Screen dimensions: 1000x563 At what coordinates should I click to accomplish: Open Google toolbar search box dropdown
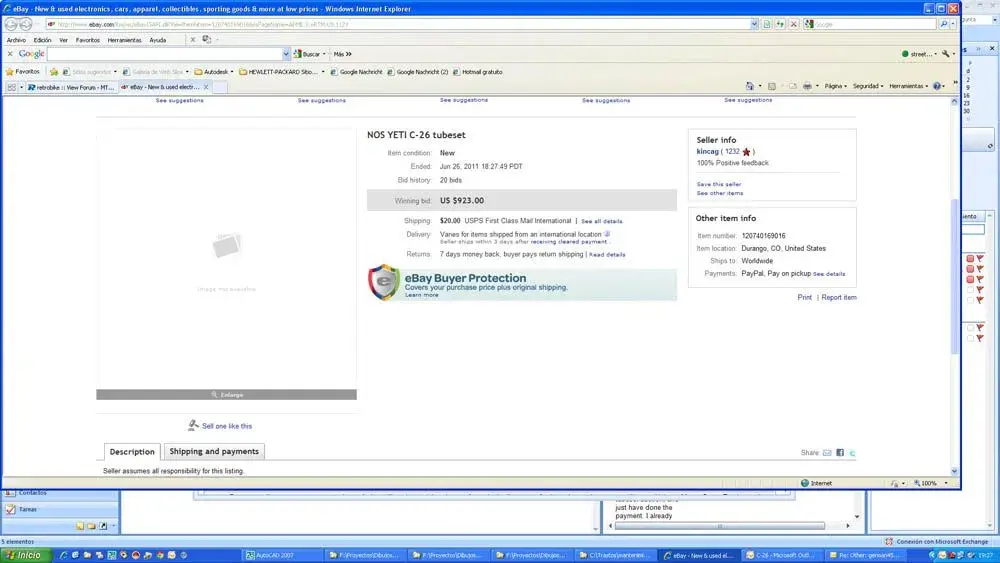(x=286, y=54)
